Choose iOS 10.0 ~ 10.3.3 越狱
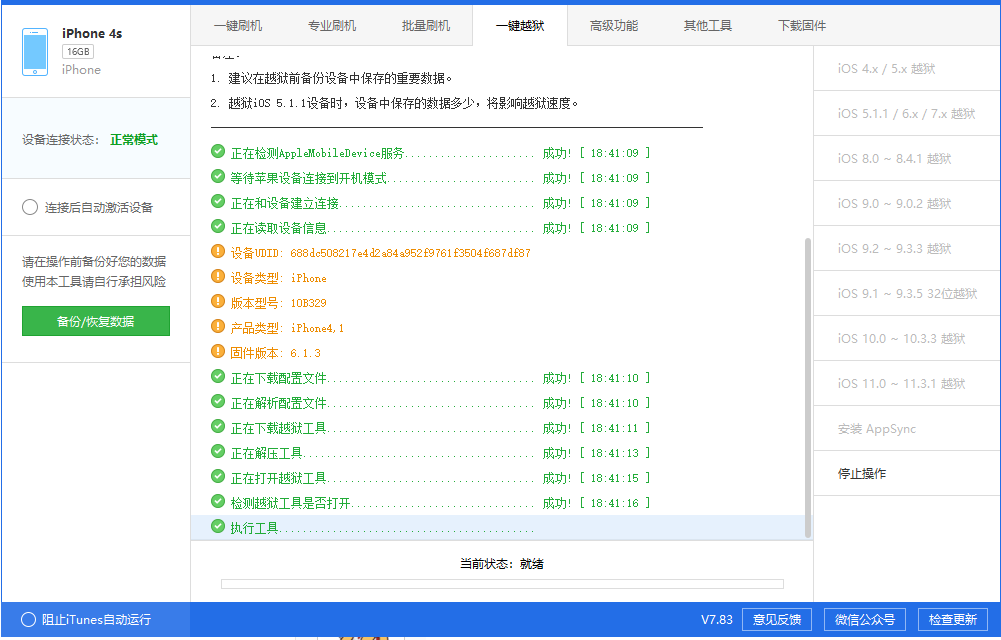 pyautogui.click(x=907, y=338)
